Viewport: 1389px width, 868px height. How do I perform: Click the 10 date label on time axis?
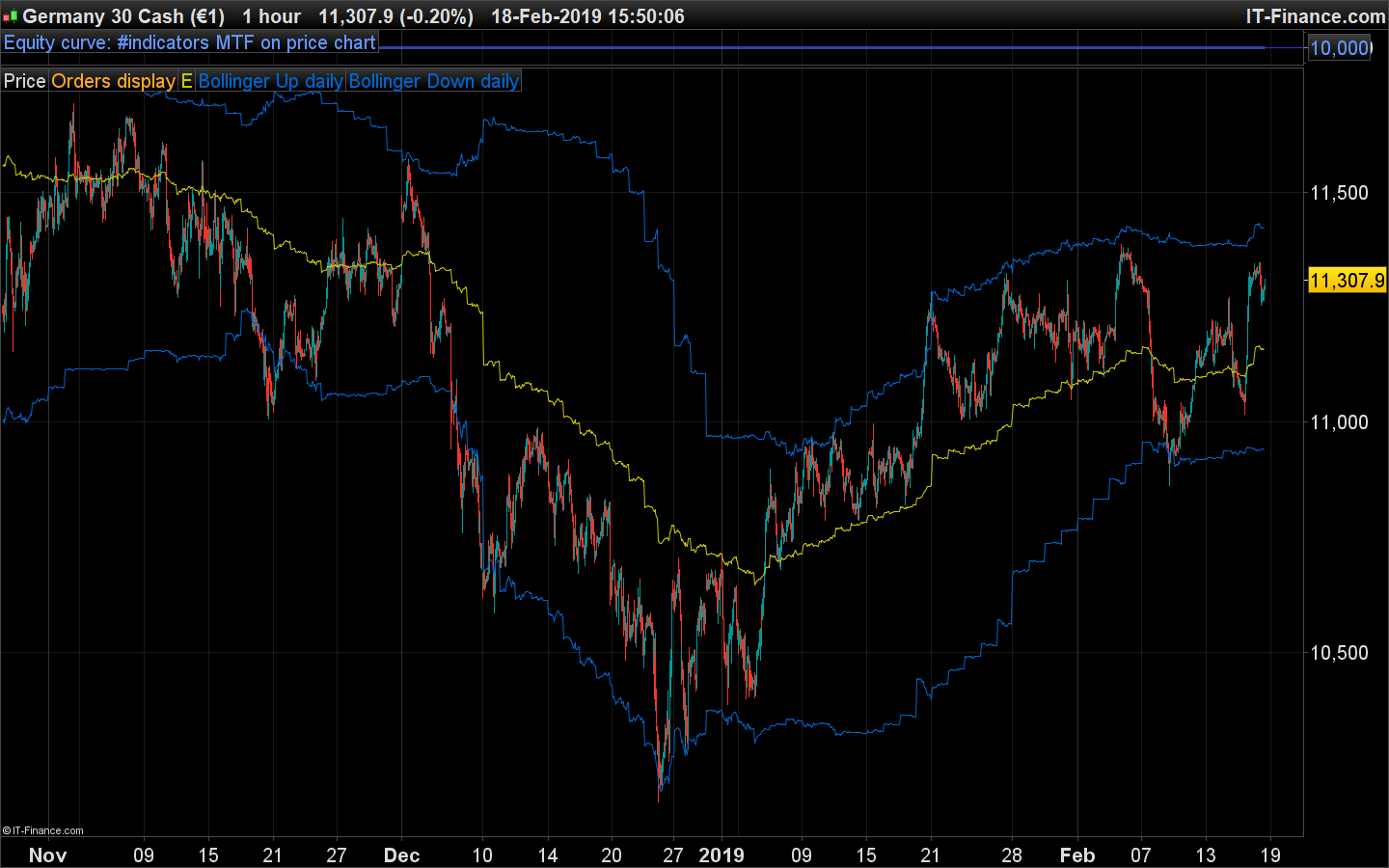pos(482,854)
